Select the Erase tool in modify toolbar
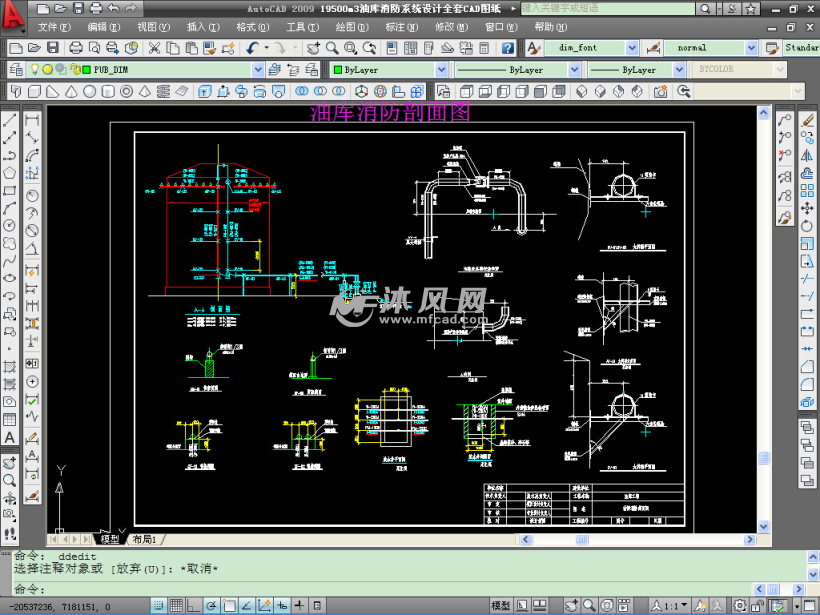820x615 pixels. point(807,119)
